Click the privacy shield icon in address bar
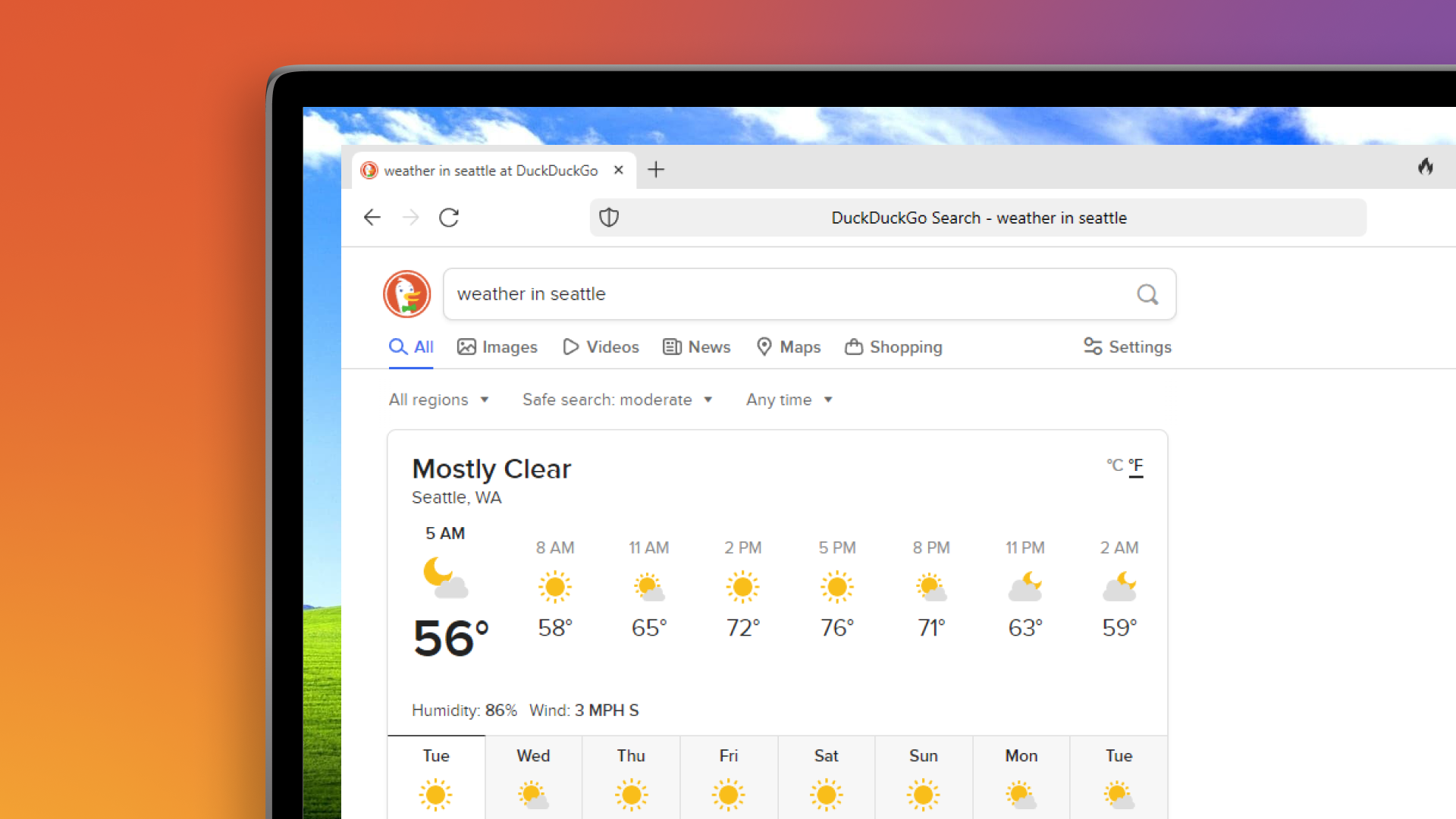 click(608, 218)
